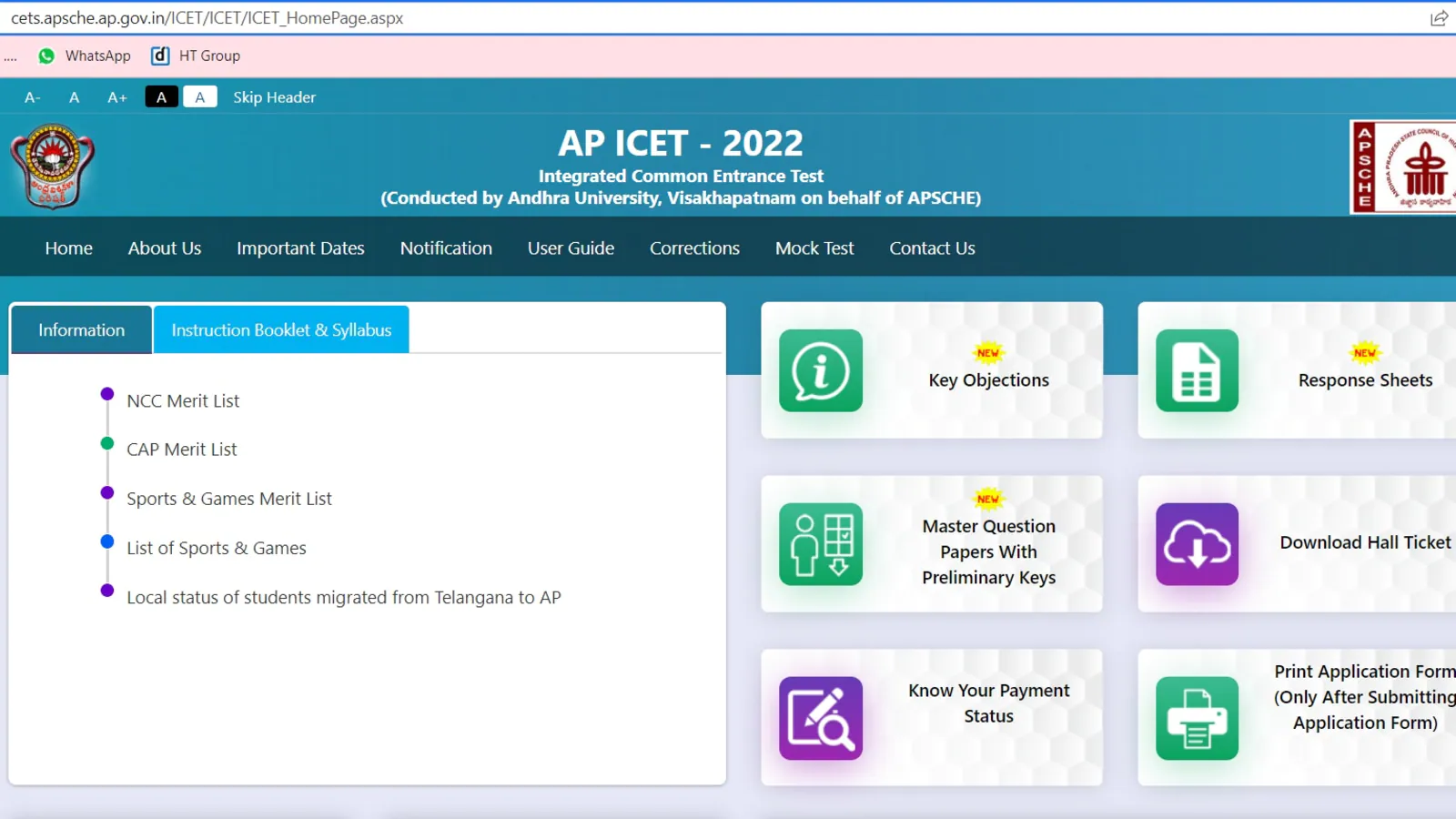Click the Key Objections info icon
This screenshot has height=819, width=1456.
coord(821,370)
